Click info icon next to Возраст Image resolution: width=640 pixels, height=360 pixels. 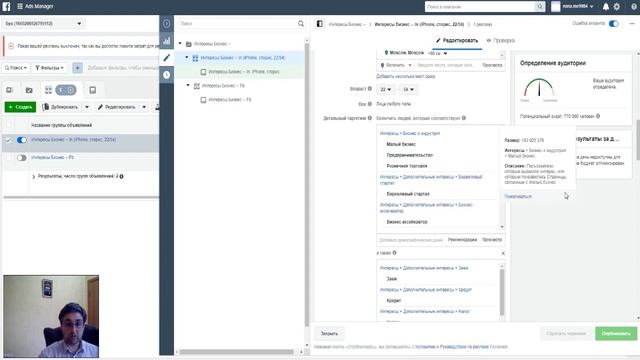click(x=370, y=89)
